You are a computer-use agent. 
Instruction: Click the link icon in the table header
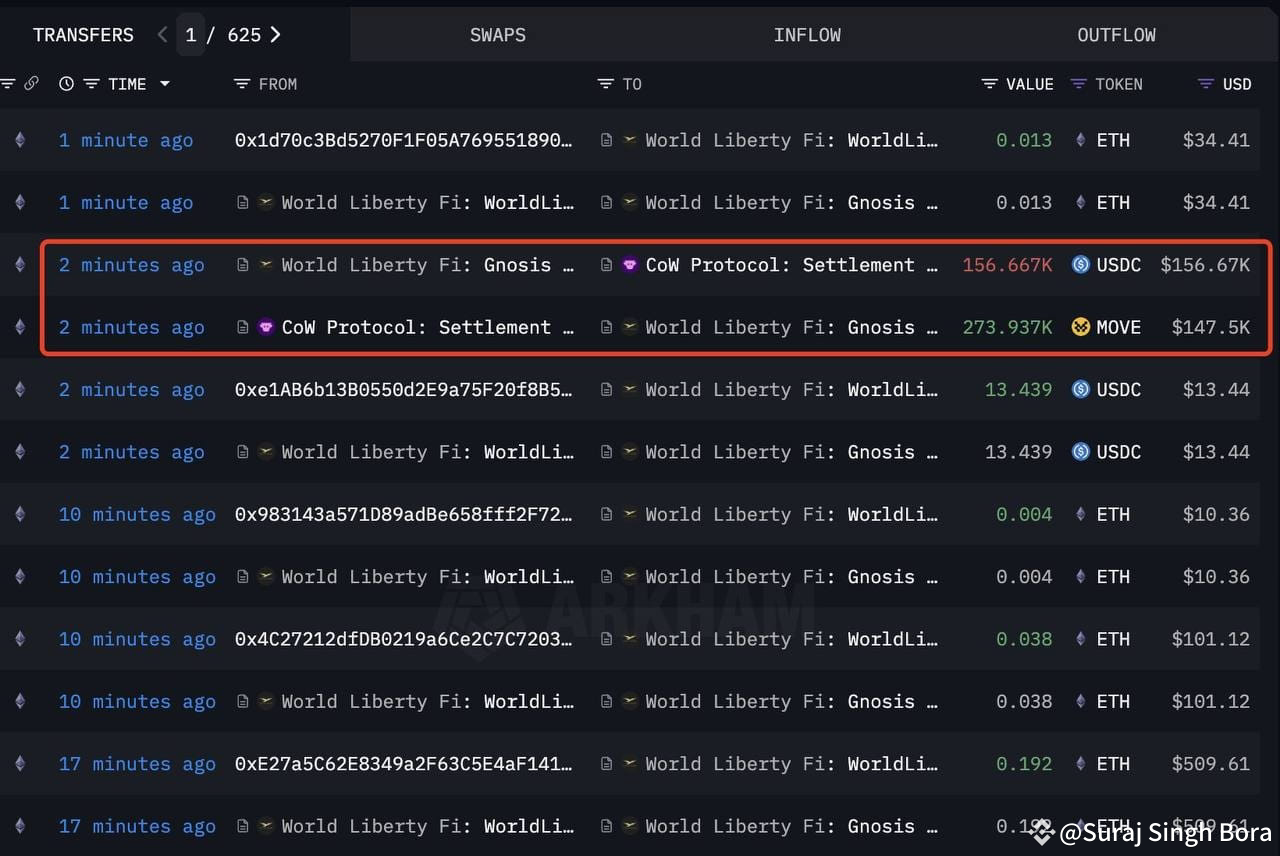[31, 84]
